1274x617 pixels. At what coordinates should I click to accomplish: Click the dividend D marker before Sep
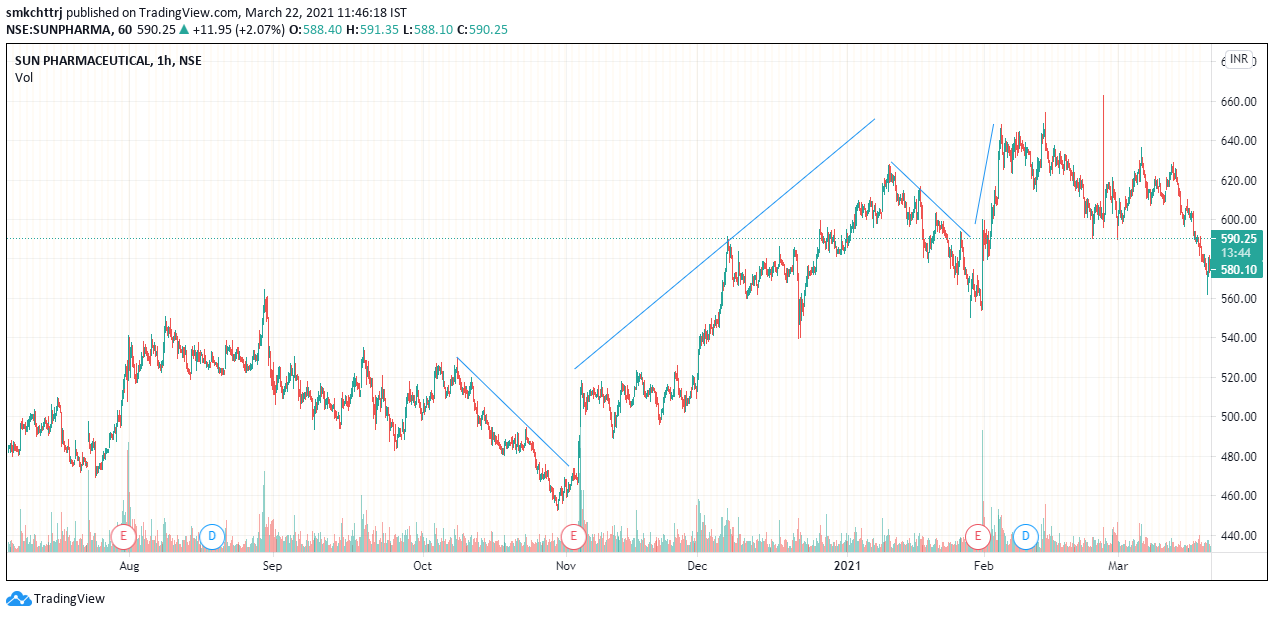pyautogui.click(x=211, y=536)
